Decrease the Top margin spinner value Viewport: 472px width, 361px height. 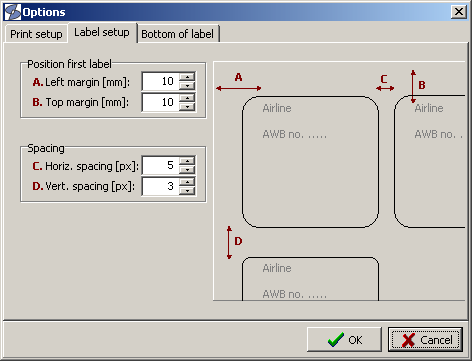click(187, 107)
